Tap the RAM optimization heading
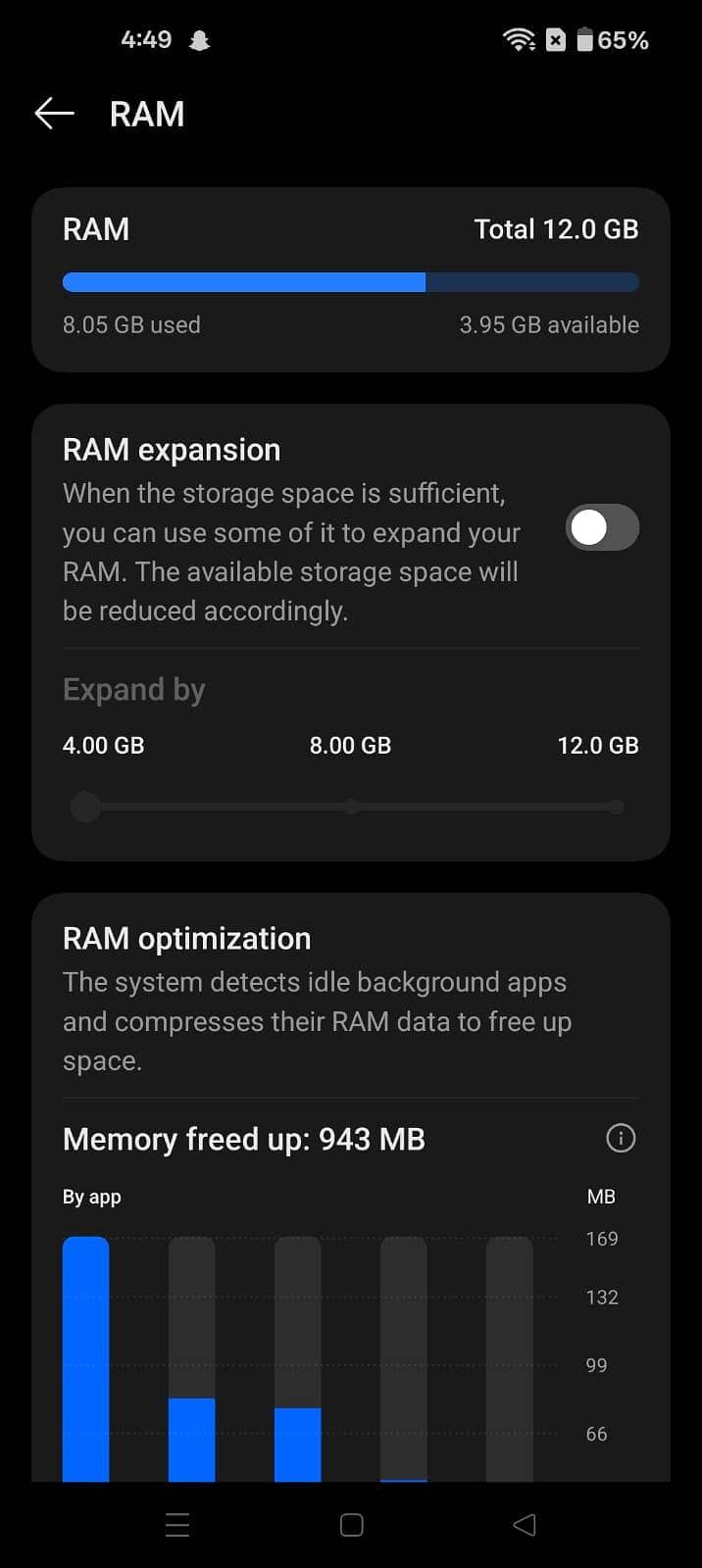This screenshot has height=1568, width=702. (186, 938)
